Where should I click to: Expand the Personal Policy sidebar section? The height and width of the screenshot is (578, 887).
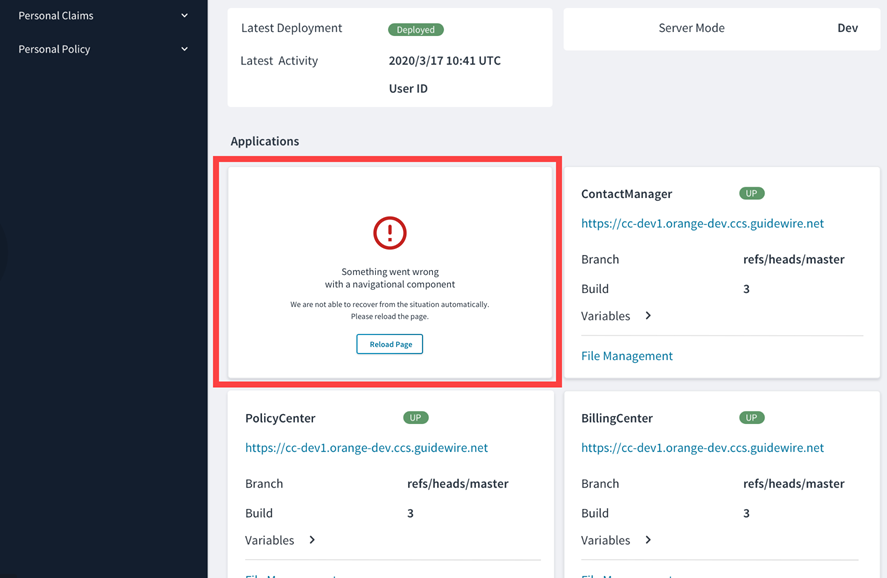(x=184, y=48)
